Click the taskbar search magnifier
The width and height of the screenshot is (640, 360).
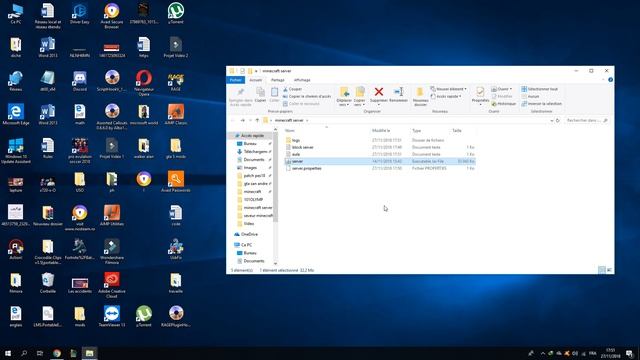click(24, 353)
